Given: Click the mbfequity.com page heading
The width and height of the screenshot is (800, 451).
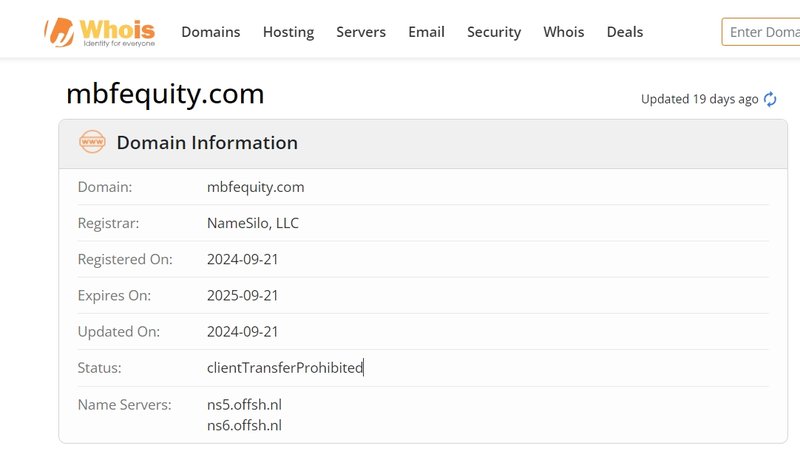Looking at the screenshot, I should click(165, 94).
